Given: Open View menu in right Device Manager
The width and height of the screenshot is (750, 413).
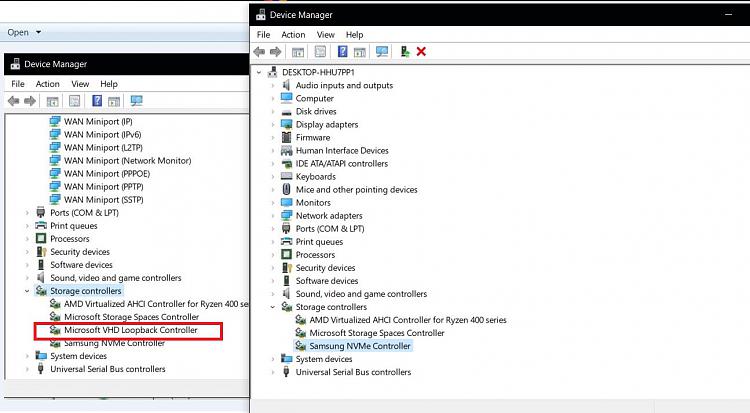Looking at the screenshot, I should [326, 34].
